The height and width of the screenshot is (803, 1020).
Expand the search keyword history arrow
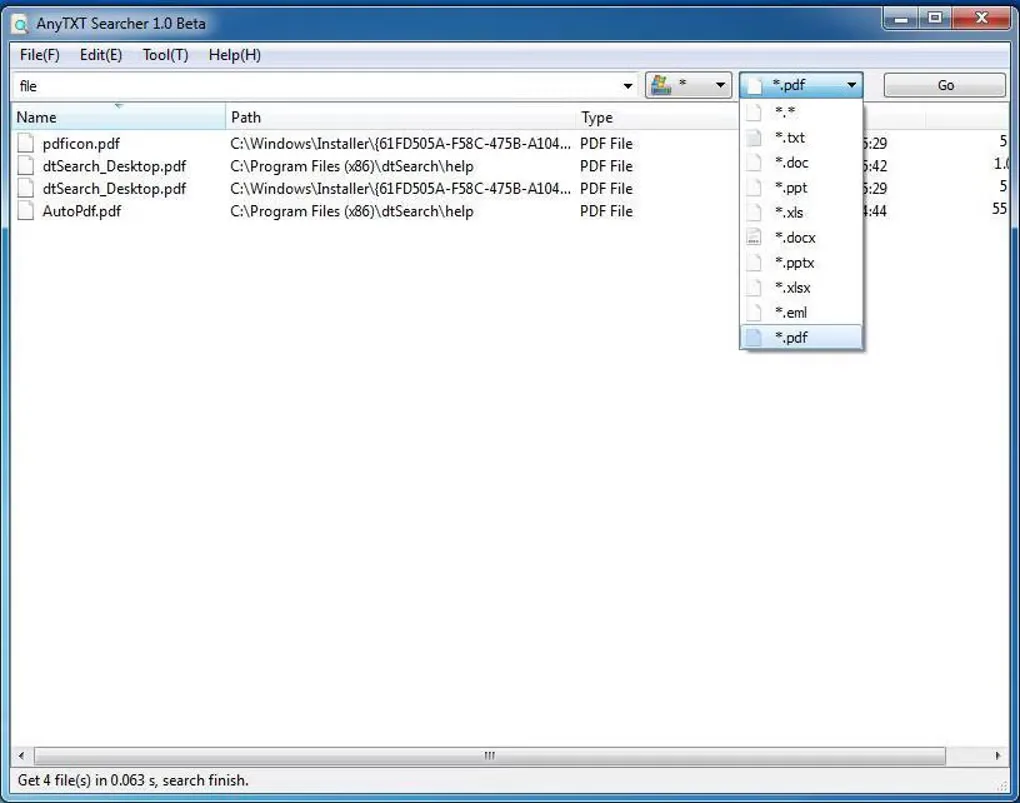click(x=628, y=86)
